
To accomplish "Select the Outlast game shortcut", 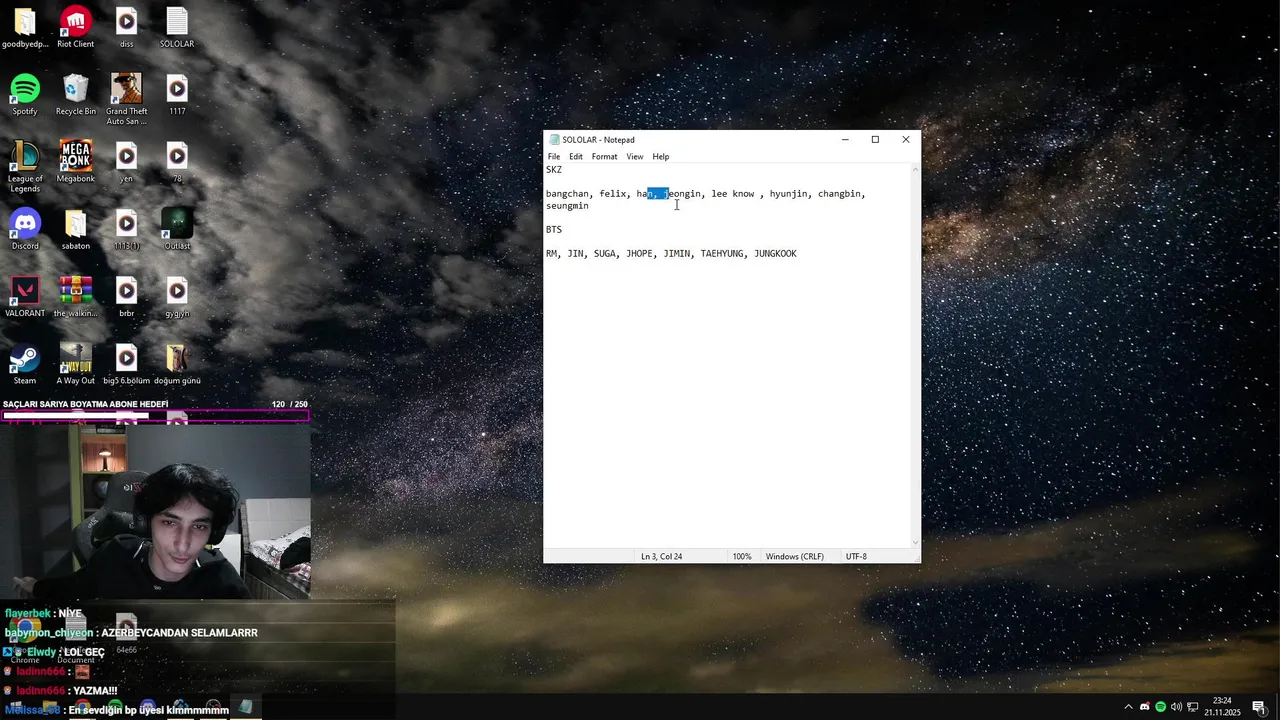I will [x=177, y=229].
